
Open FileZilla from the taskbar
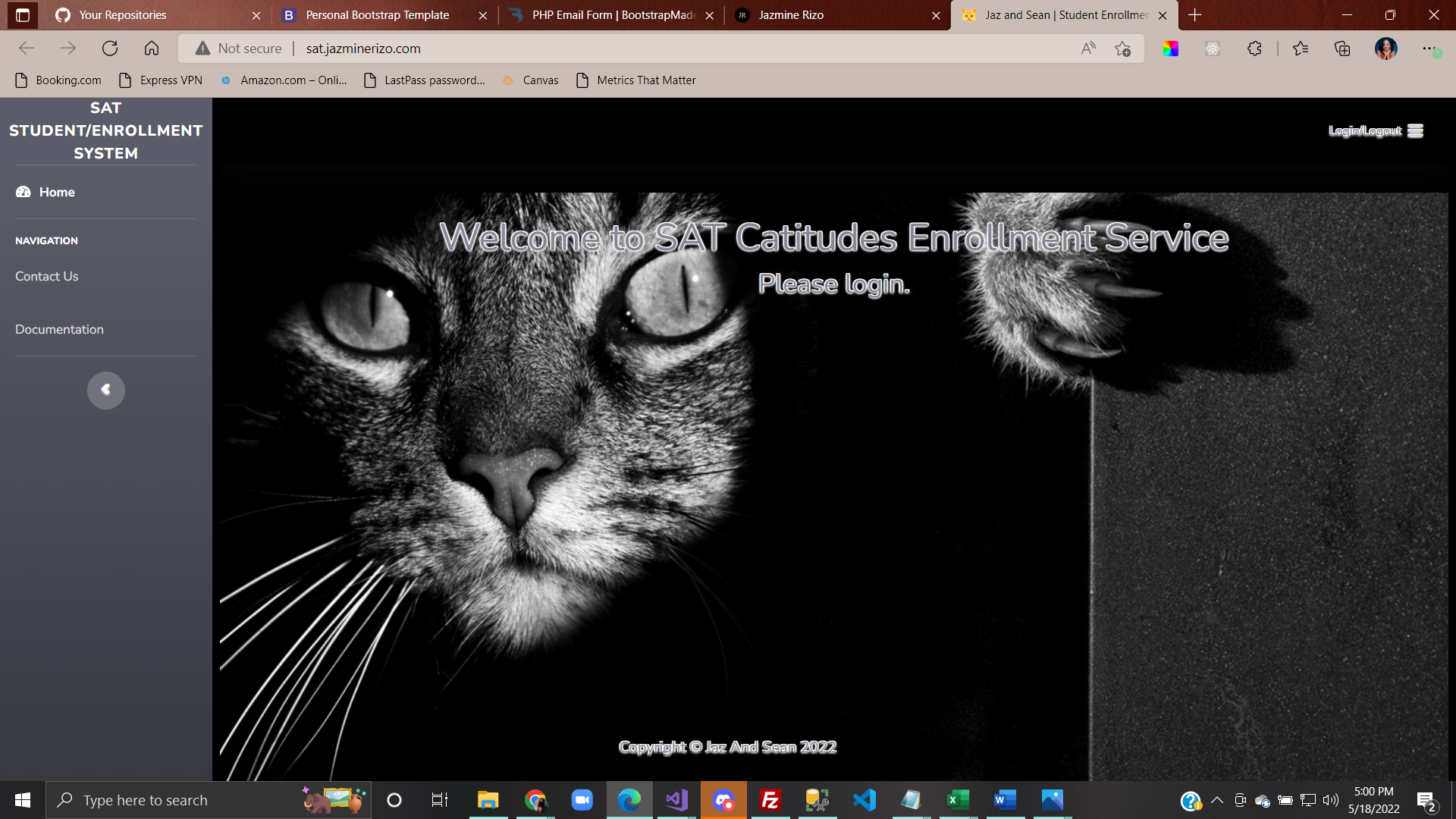pos(770,800)
